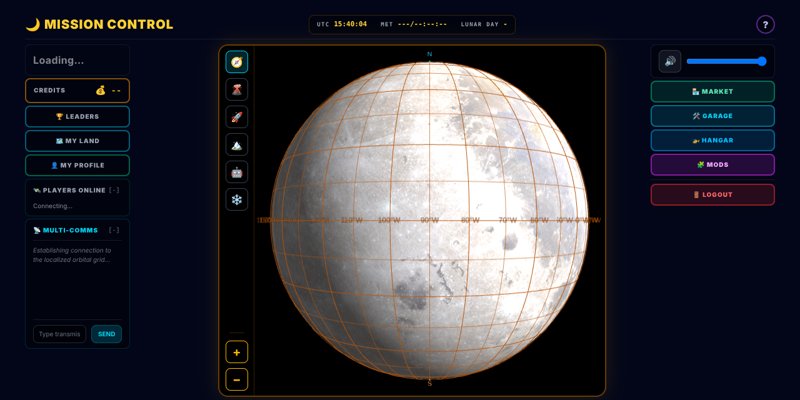Select the robot rover icon

[237, 172]
